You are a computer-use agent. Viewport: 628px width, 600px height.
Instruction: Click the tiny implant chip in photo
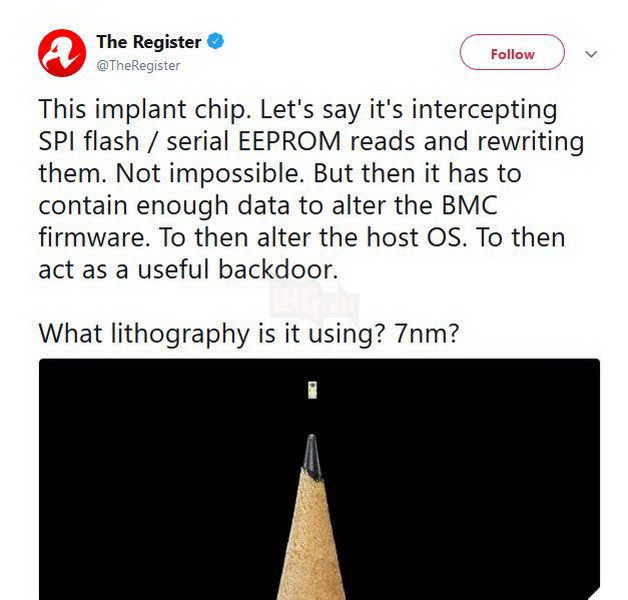[x=312, y=390]
